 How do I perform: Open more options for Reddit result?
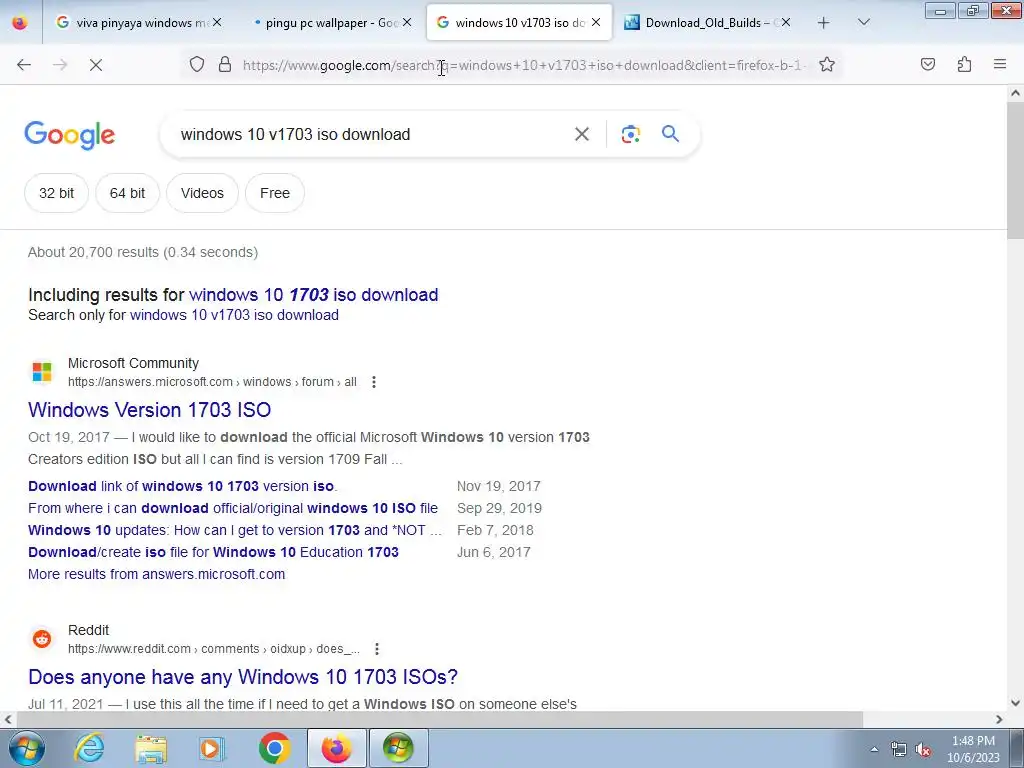377,649
